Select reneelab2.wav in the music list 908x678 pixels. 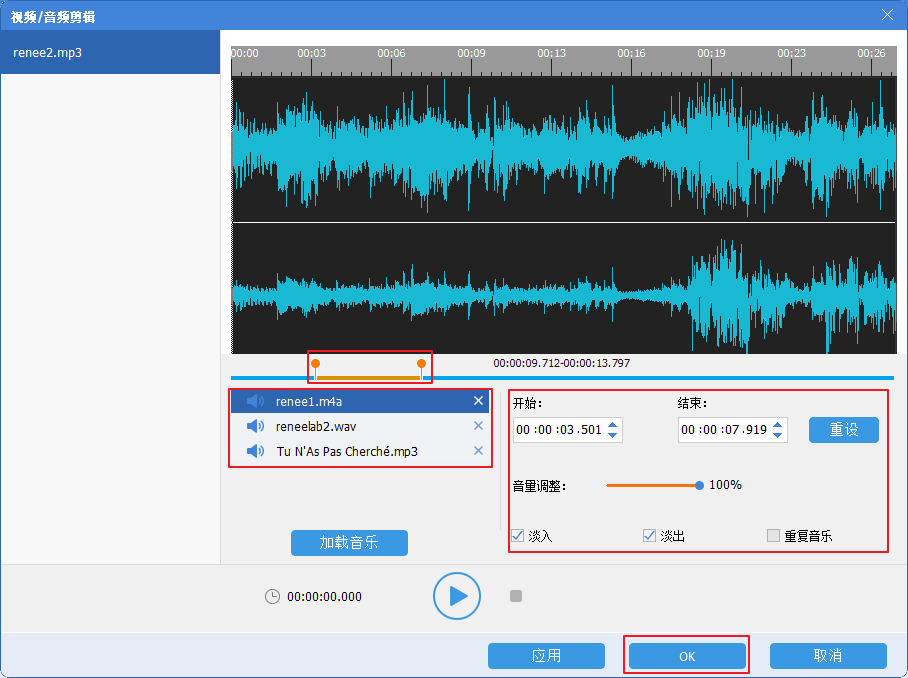[316, 427]
